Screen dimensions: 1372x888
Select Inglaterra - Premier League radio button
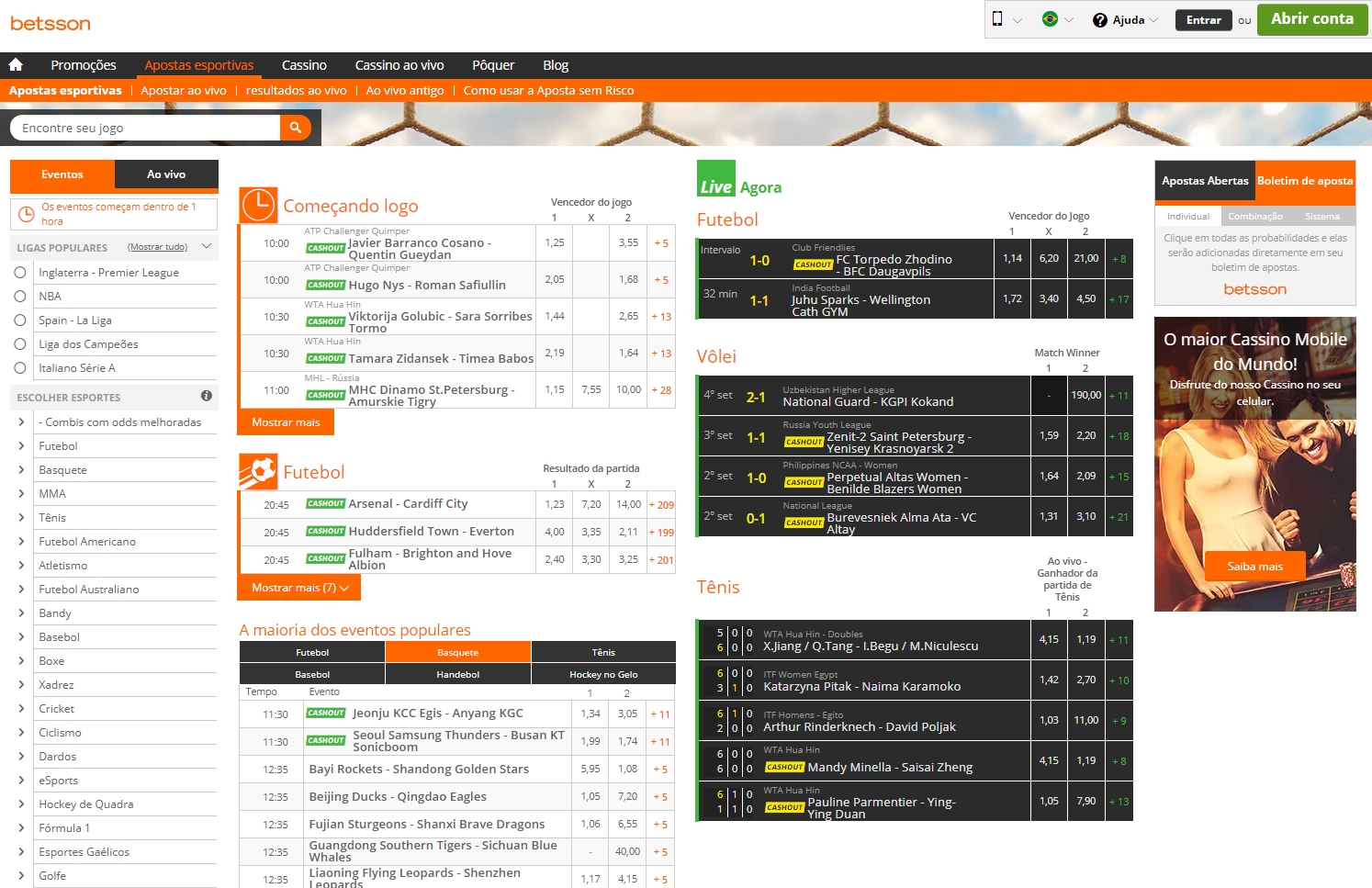click(20, 273)
